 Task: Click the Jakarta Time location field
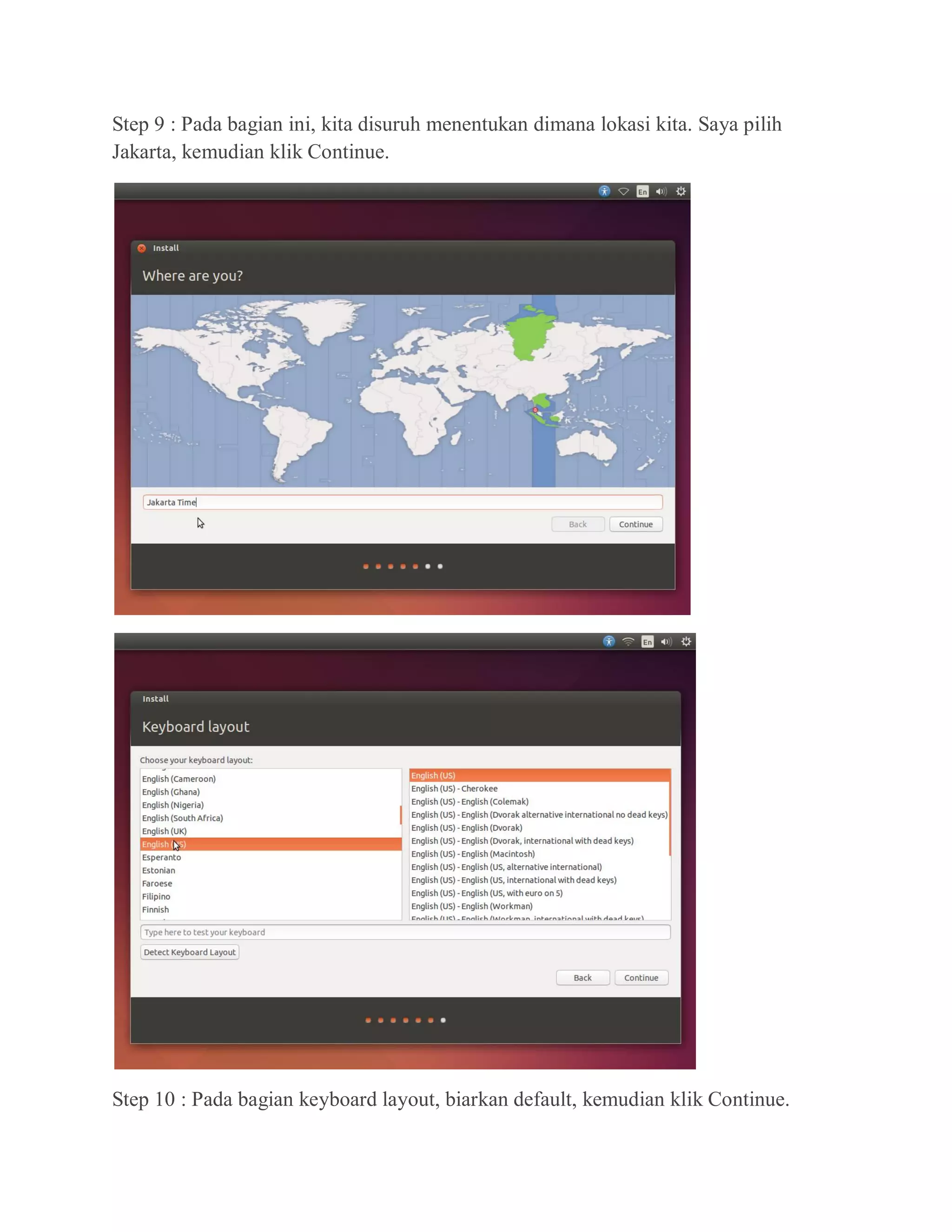[402, 502]
